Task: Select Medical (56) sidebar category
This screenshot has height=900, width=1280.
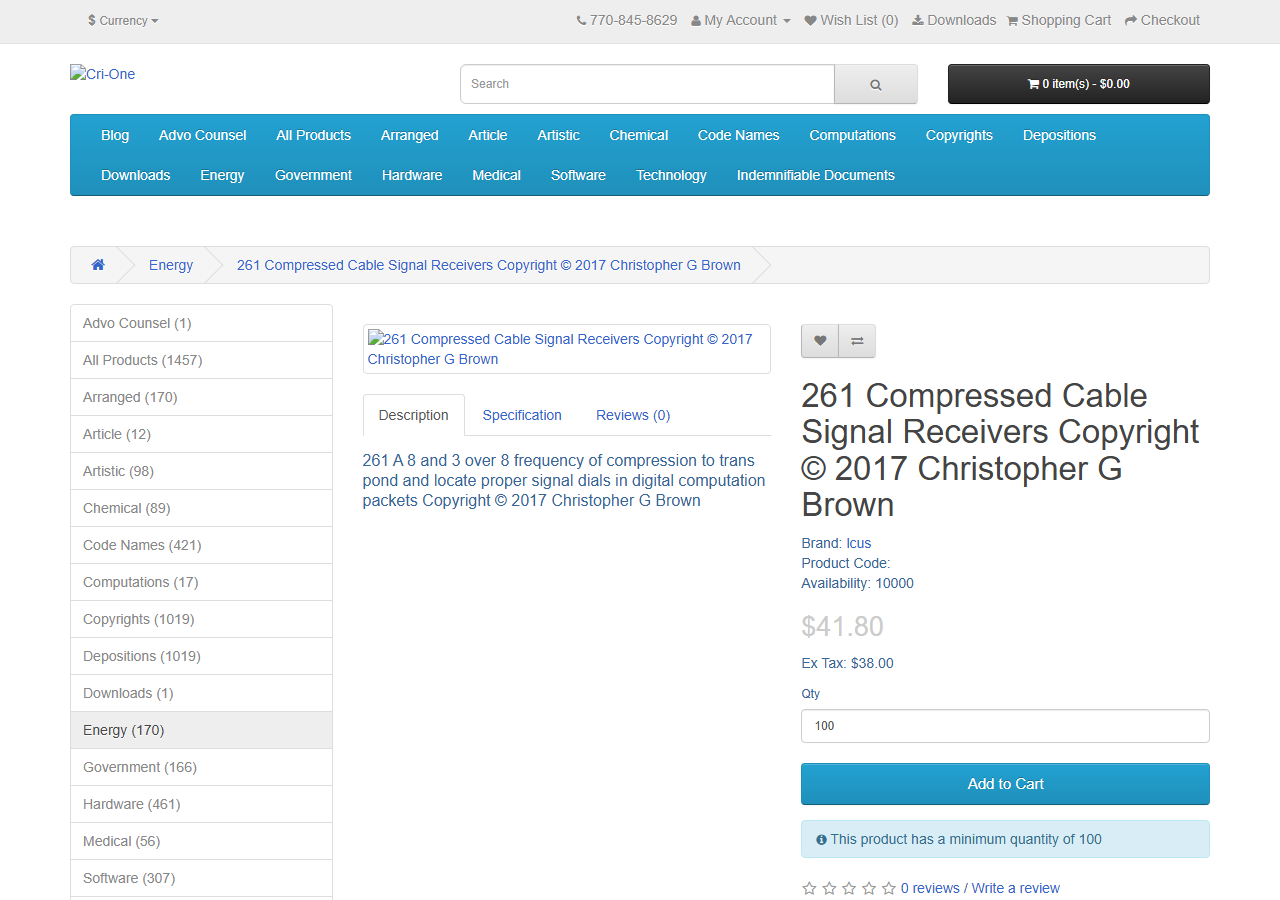Action: pyautogui.click(x=201, y=841)
